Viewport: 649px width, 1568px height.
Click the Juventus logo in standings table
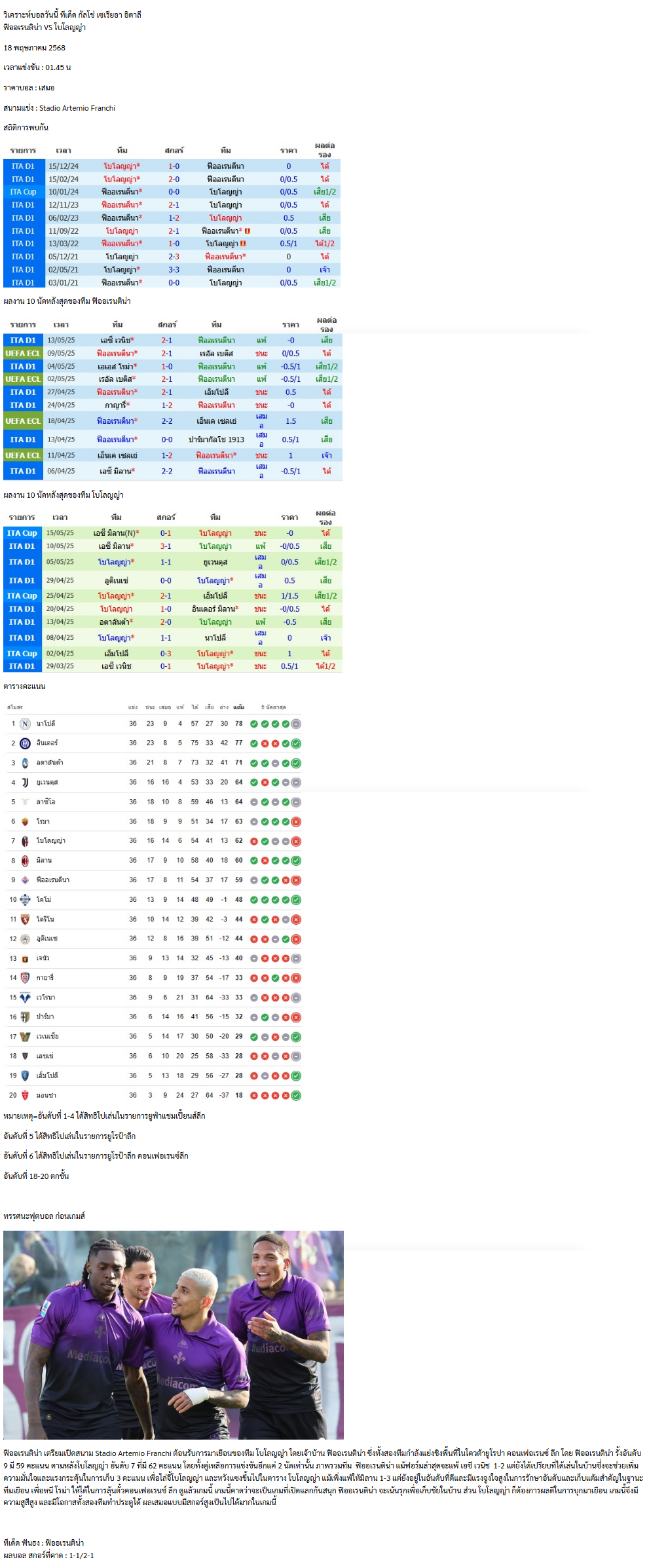(x=25, y=783)
